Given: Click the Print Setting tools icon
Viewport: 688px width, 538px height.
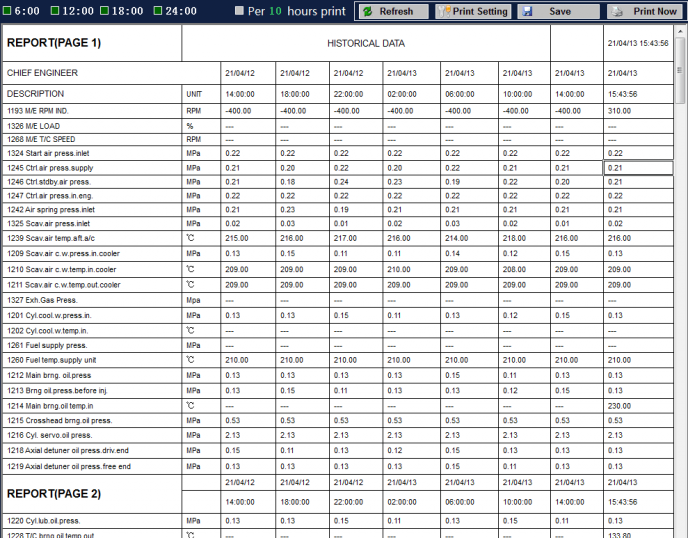Looking at the screenshot, I should point(444,11).
